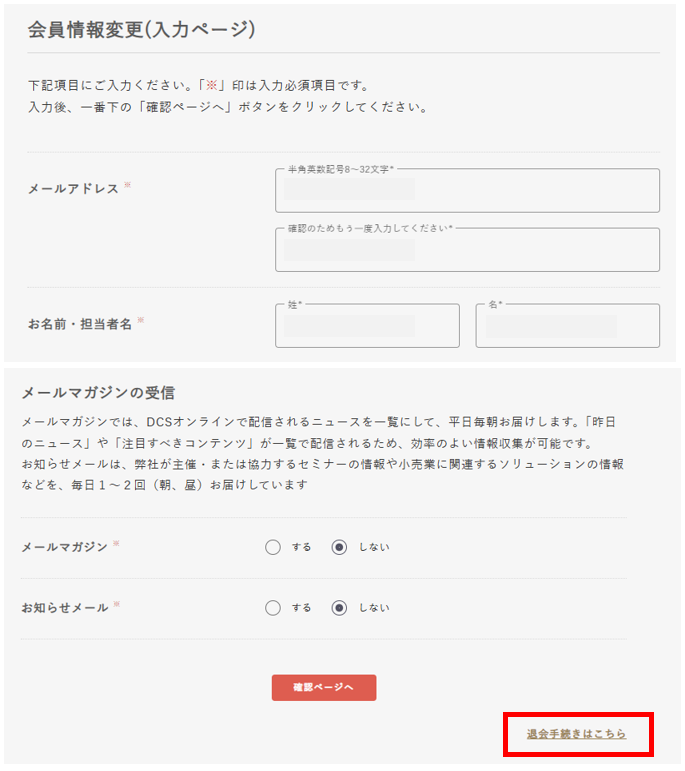Viewport: 685px width, 771px height.
Task: Click the お知らせメールは seminar description sentence
Action: coord(320,465)
